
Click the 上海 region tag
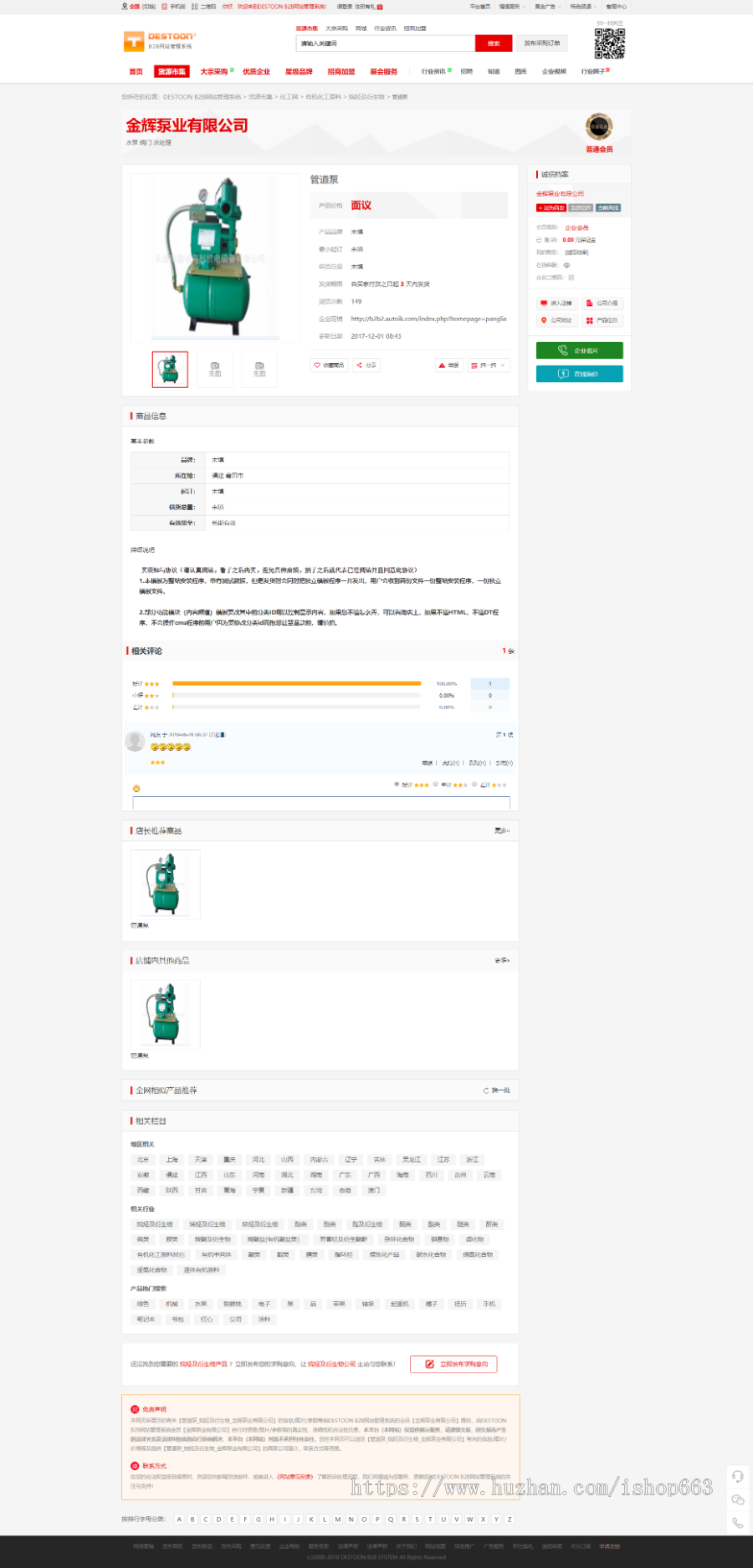coord(172,1160)
